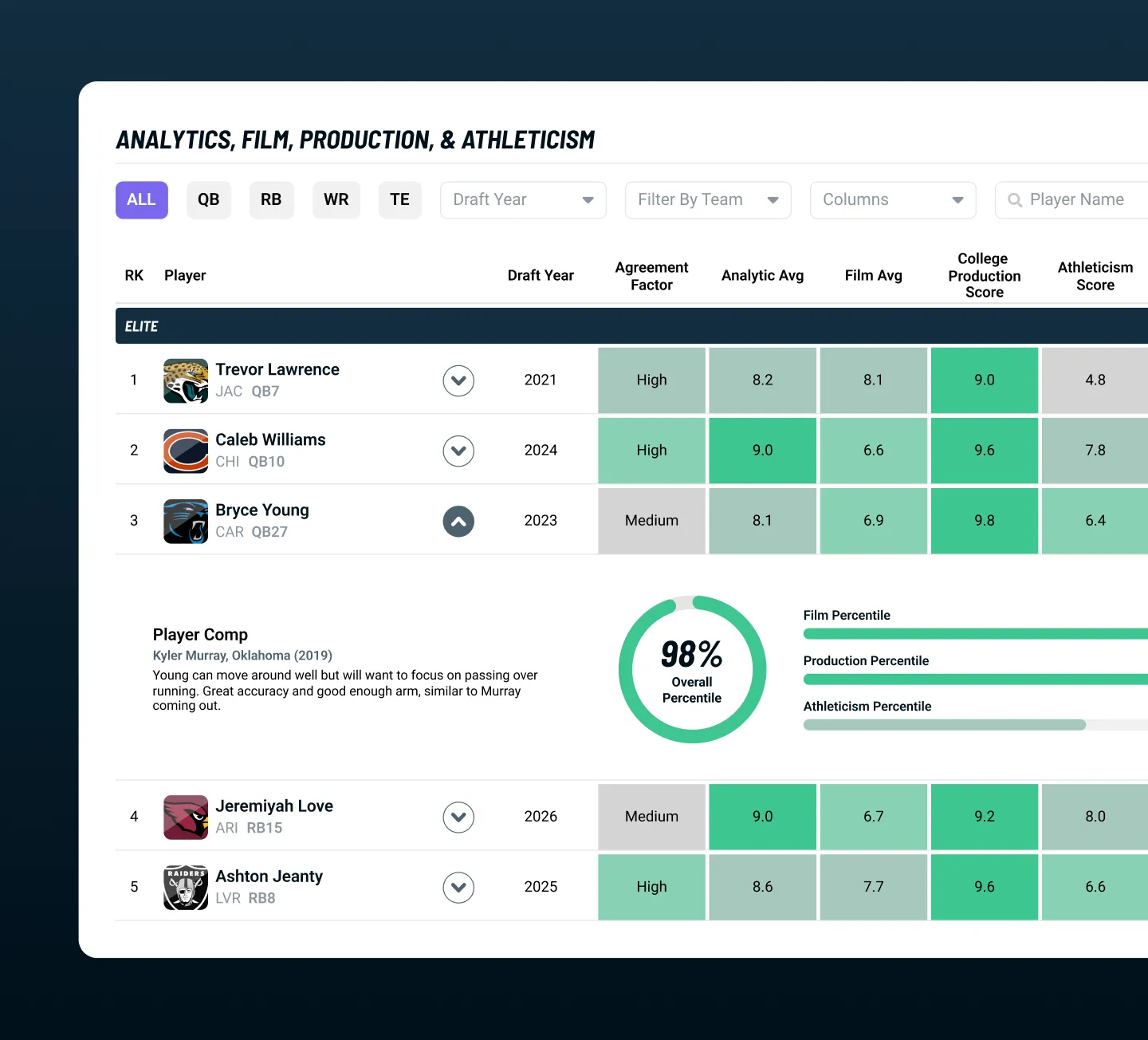Open the Columns dropdown
This screenshot has width=1148, height=1040.
tap(893, 200)
